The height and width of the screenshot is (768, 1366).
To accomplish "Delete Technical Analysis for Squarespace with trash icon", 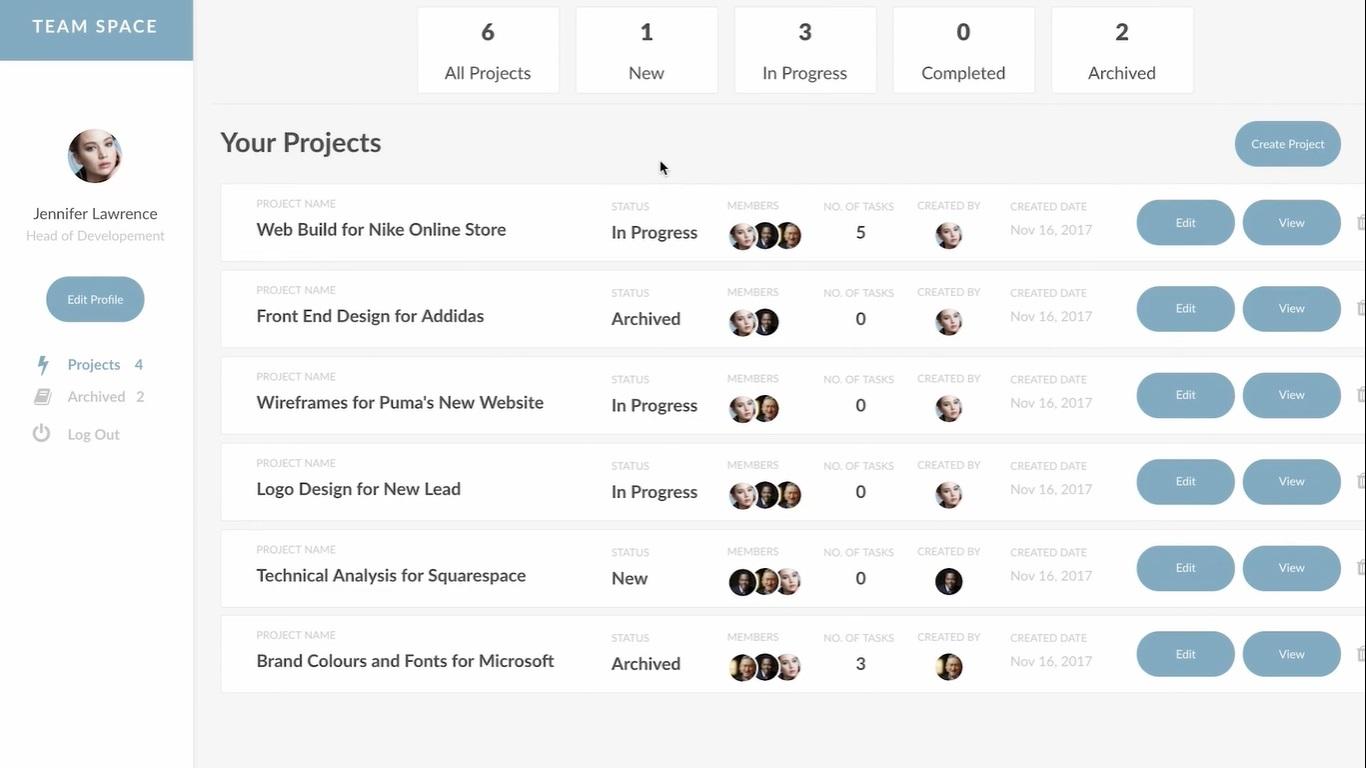I will 1360,567.
